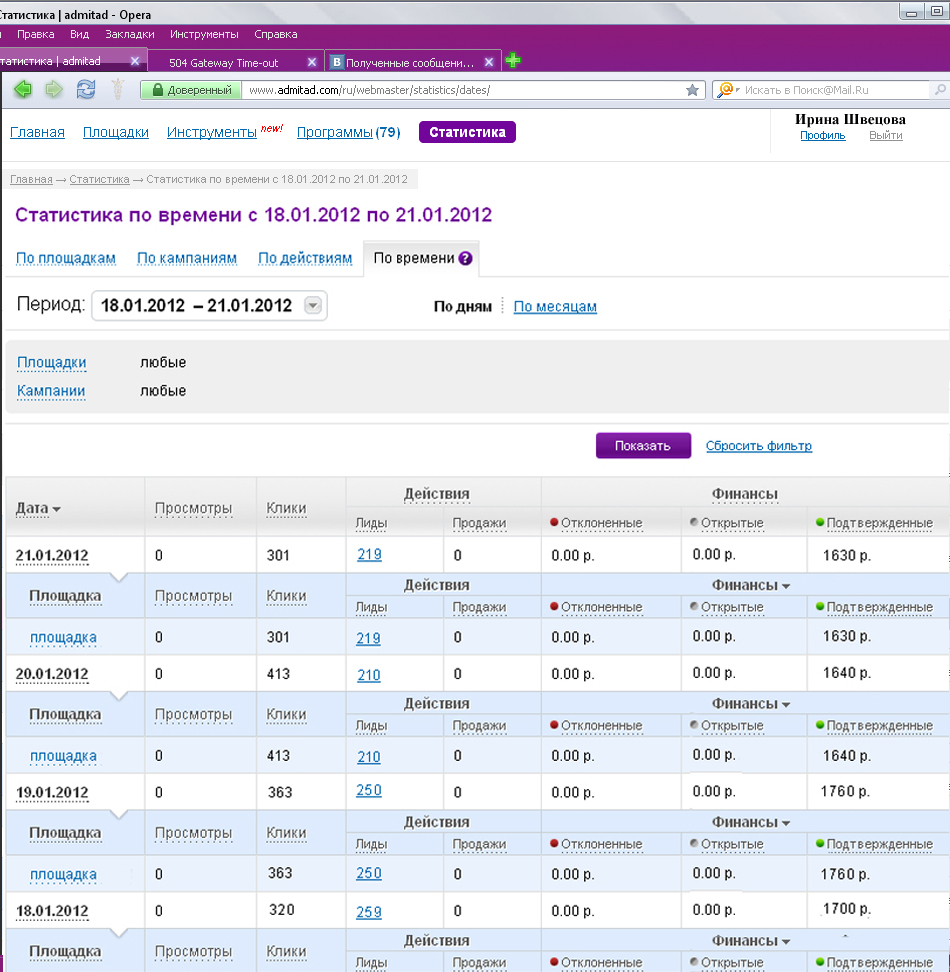This screenshot has width=950, height=972.
Task: Open leads 259 for 18.01.2012
Action: click(369, 912)
